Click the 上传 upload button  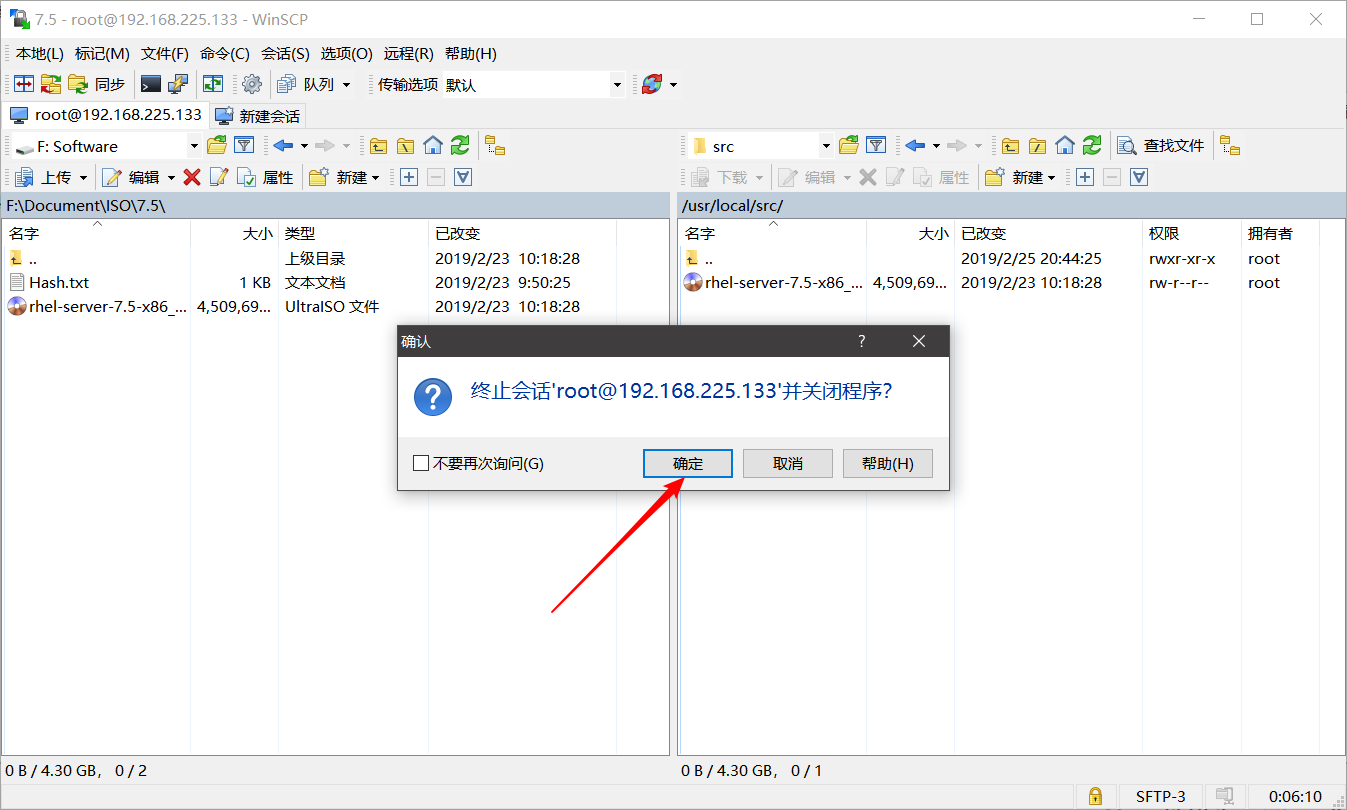click(x=45, y=177)
